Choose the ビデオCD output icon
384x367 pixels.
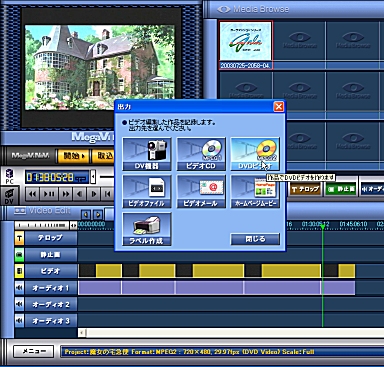tap(201, 154)
